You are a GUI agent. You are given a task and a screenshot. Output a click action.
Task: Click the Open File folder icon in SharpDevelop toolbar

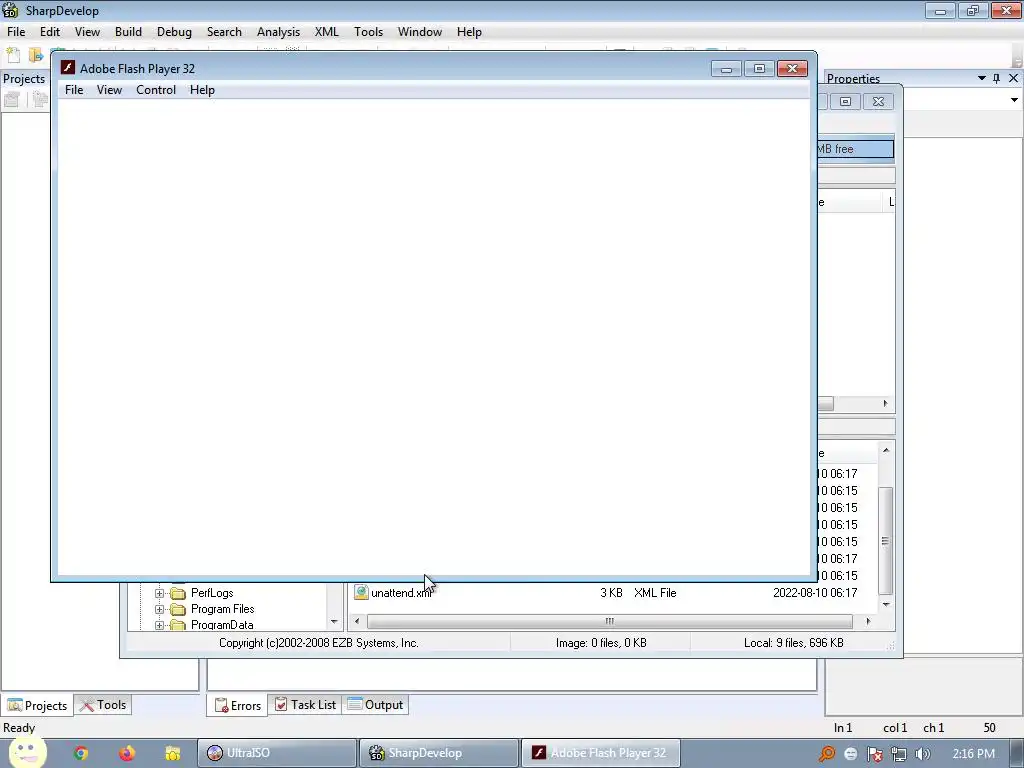36,56
